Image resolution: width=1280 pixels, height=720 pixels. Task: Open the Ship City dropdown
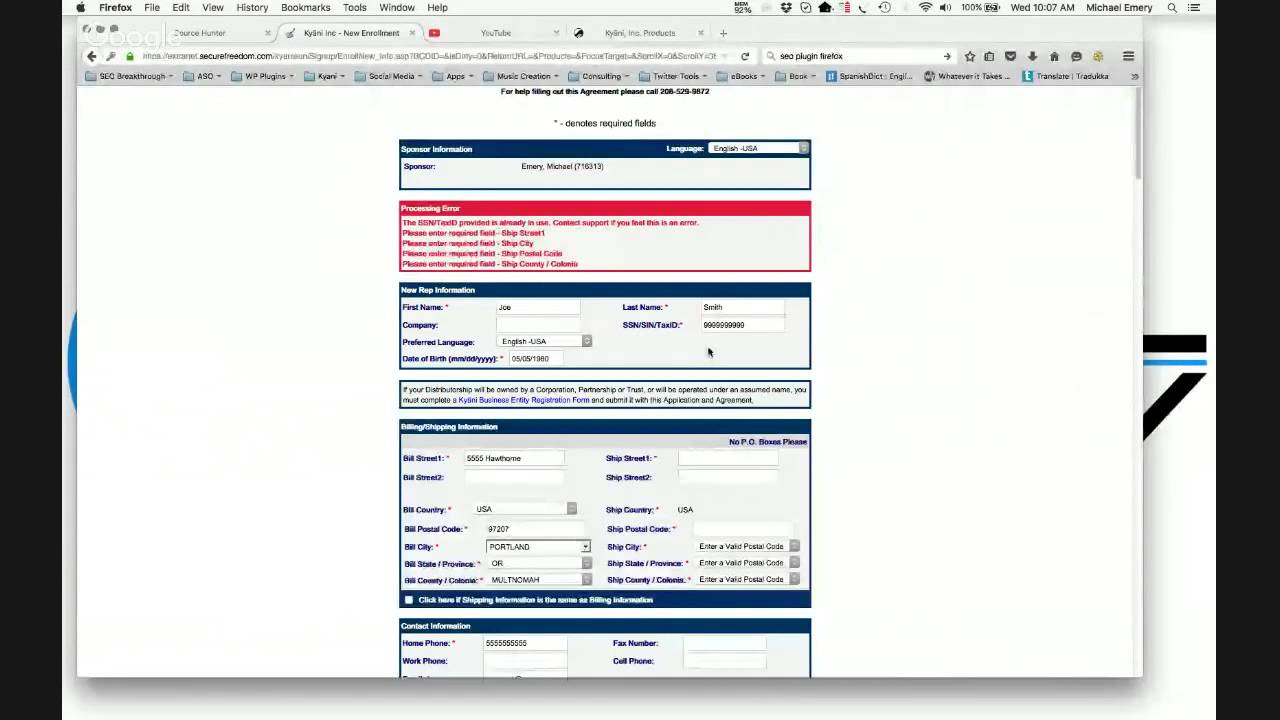(x=747, y=546)
